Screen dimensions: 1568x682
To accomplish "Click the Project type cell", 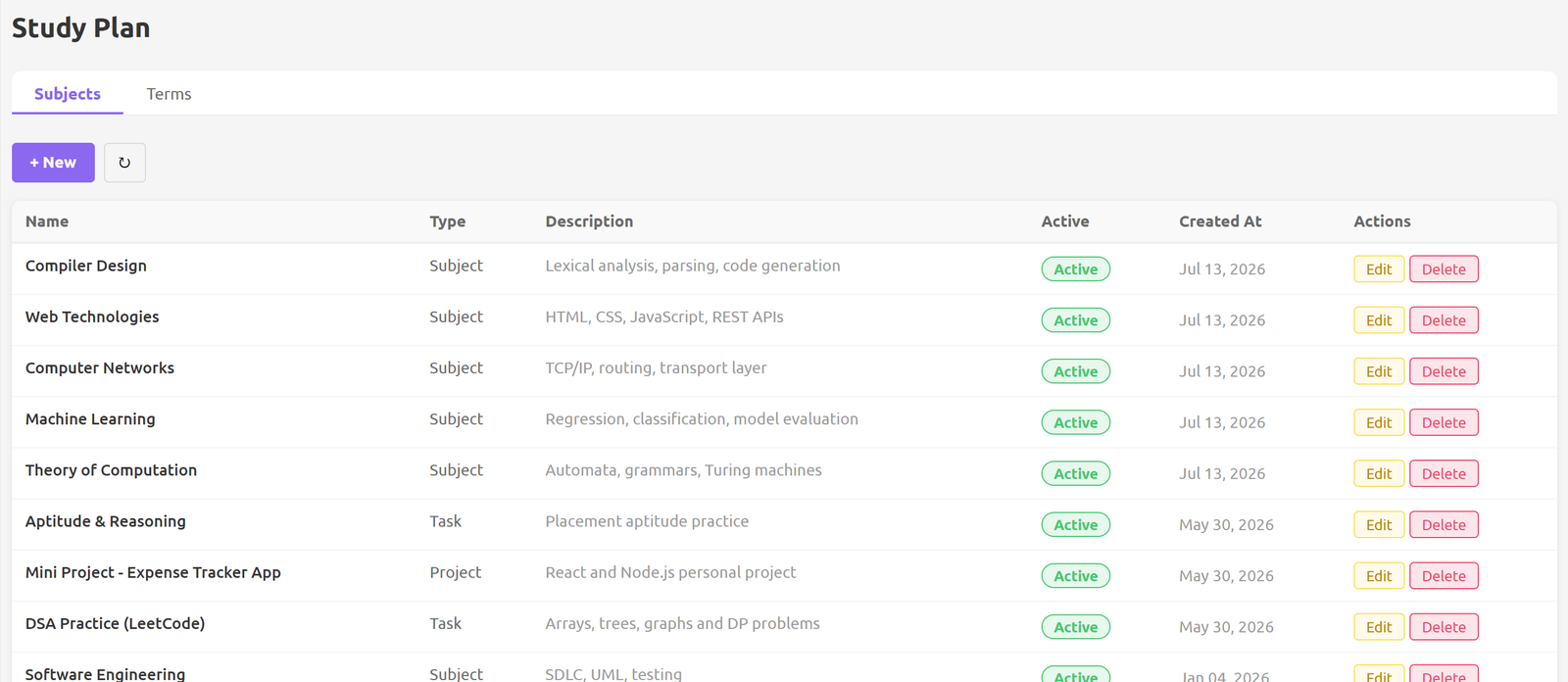I will (456, 572).
